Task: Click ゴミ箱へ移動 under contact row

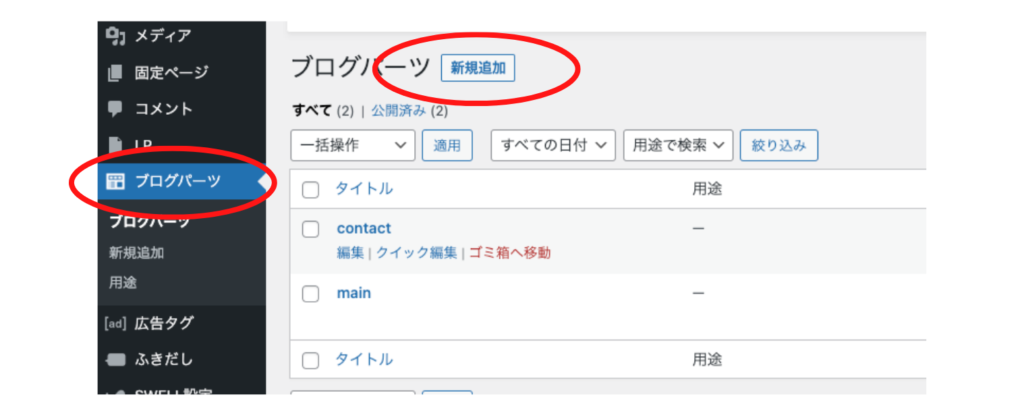Action: point(510,253)
